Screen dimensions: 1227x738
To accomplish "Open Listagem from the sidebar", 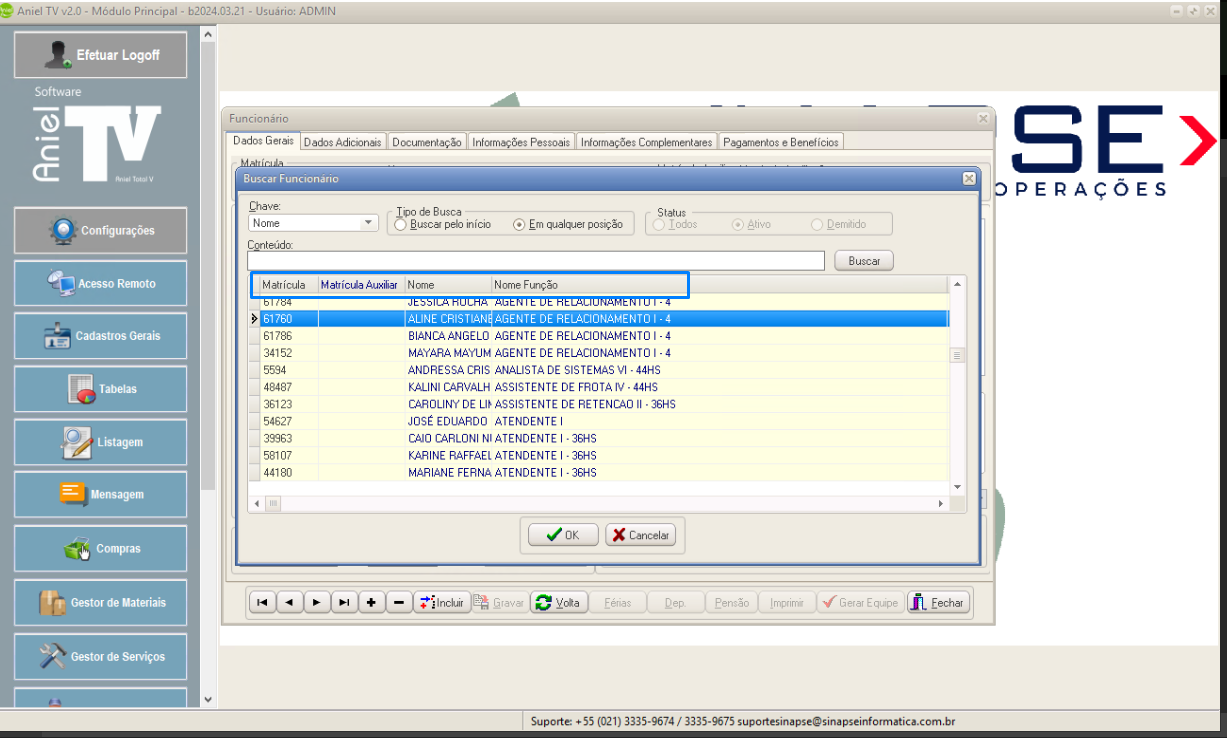I will [100, 442].
